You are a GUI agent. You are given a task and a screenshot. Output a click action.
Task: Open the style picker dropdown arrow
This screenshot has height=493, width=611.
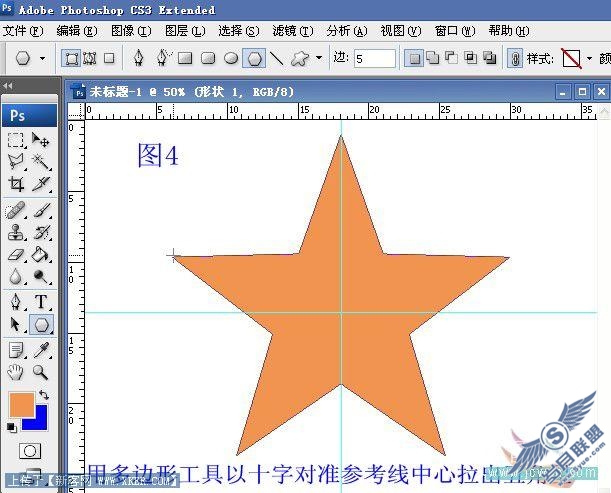click(x=589, y=58)
